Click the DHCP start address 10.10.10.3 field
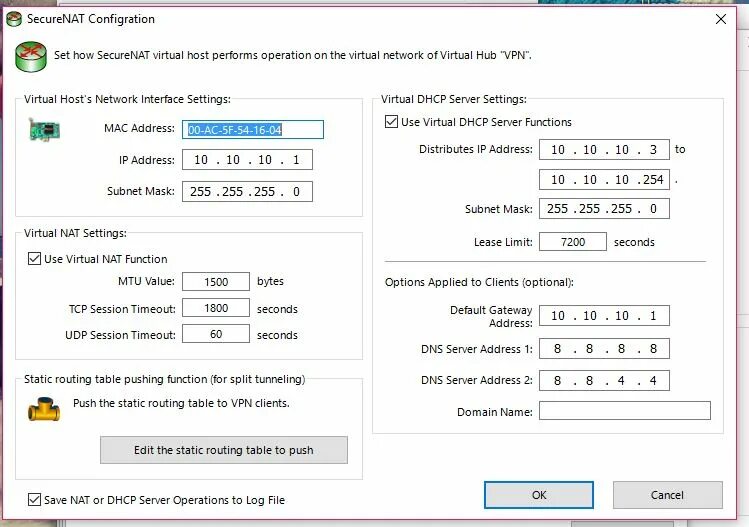Screen dimensions: 749x527 [604, 150]
